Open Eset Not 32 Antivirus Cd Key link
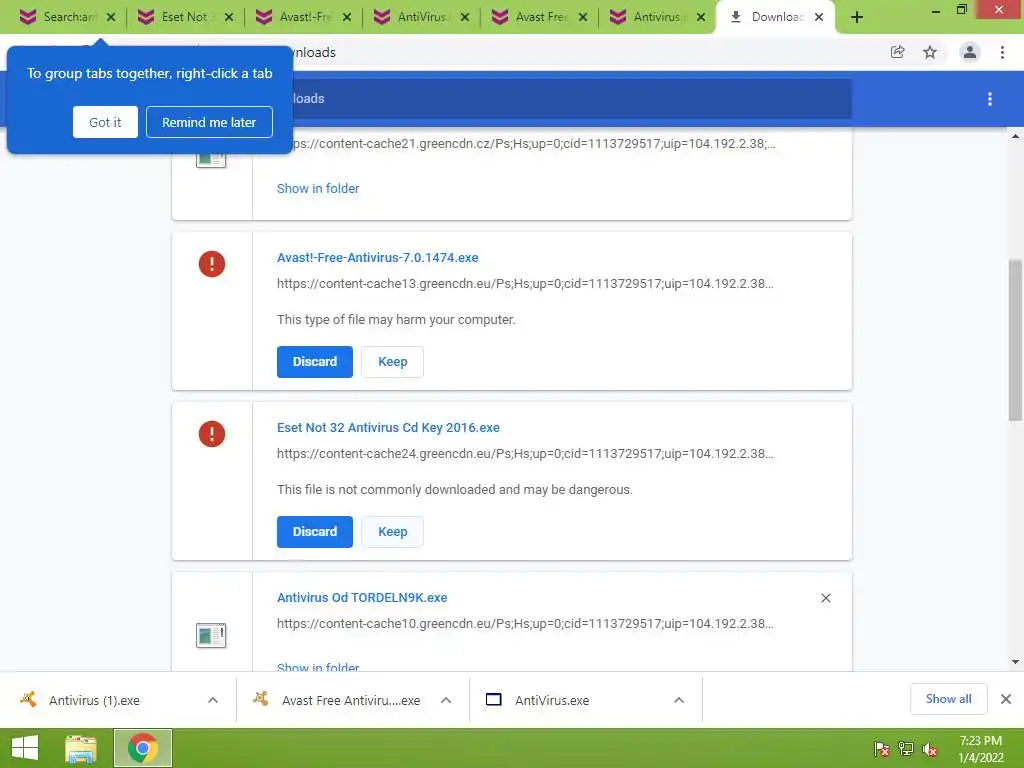 click(388, 428)
